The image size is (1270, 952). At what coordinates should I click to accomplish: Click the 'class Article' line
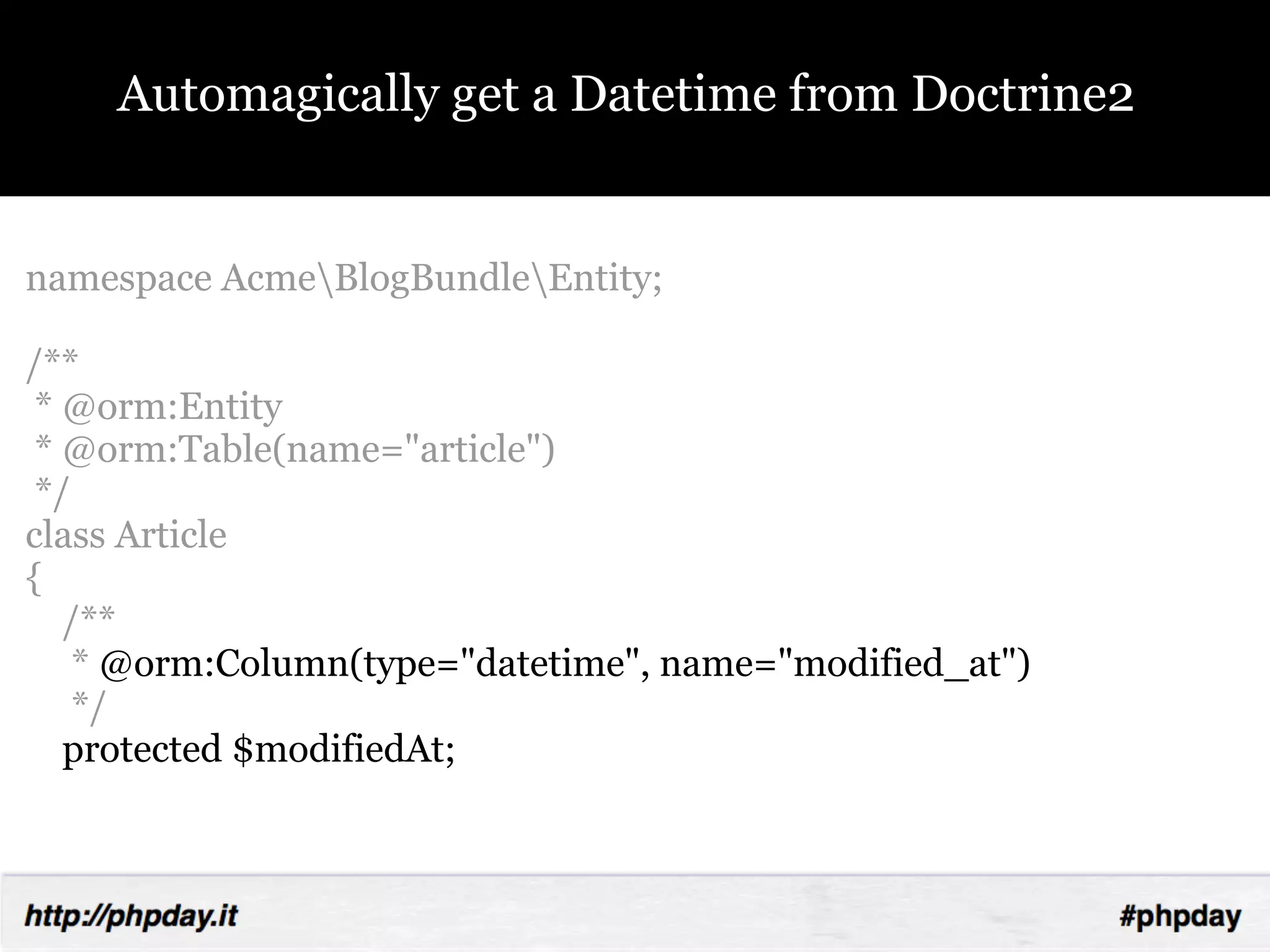[127, 534]
